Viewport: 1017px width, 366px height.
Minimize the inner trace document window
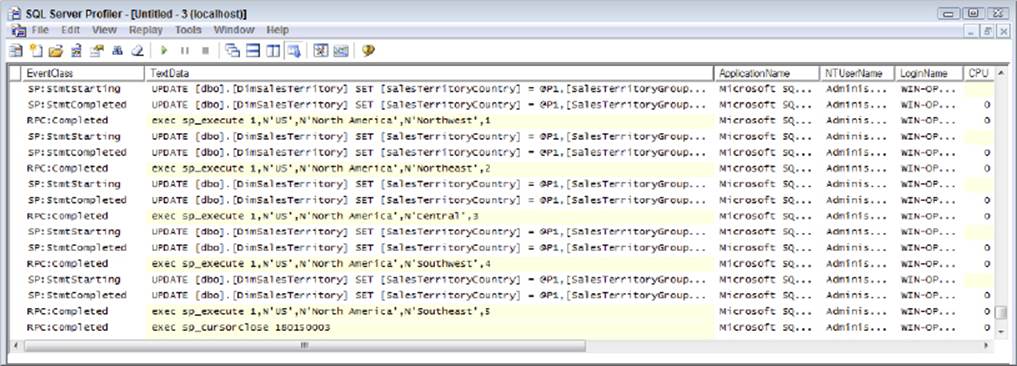971,30
